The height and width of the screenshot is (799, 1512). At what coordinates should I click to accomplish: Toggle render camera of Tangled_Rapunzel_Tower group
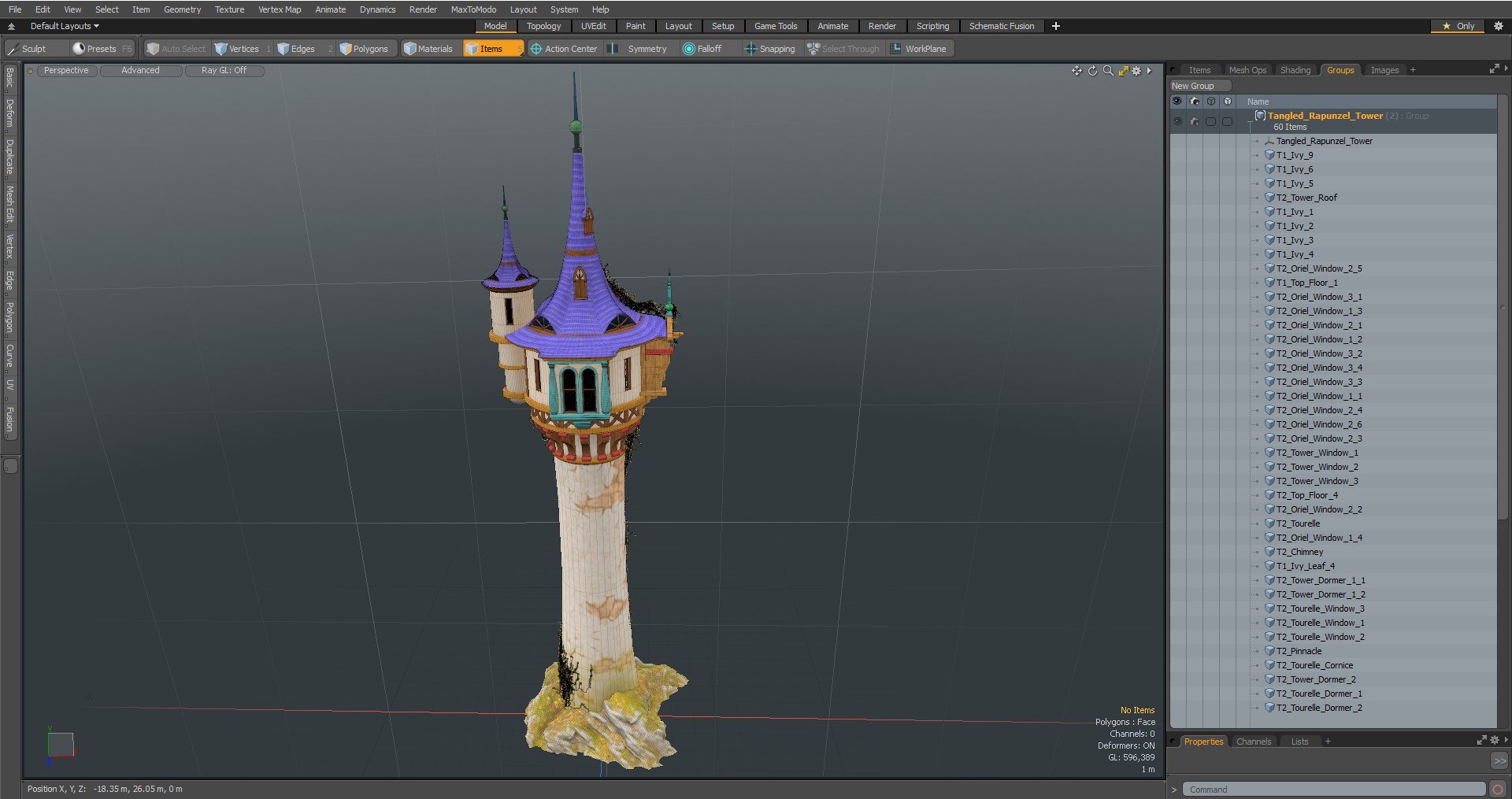[1194, 121]
